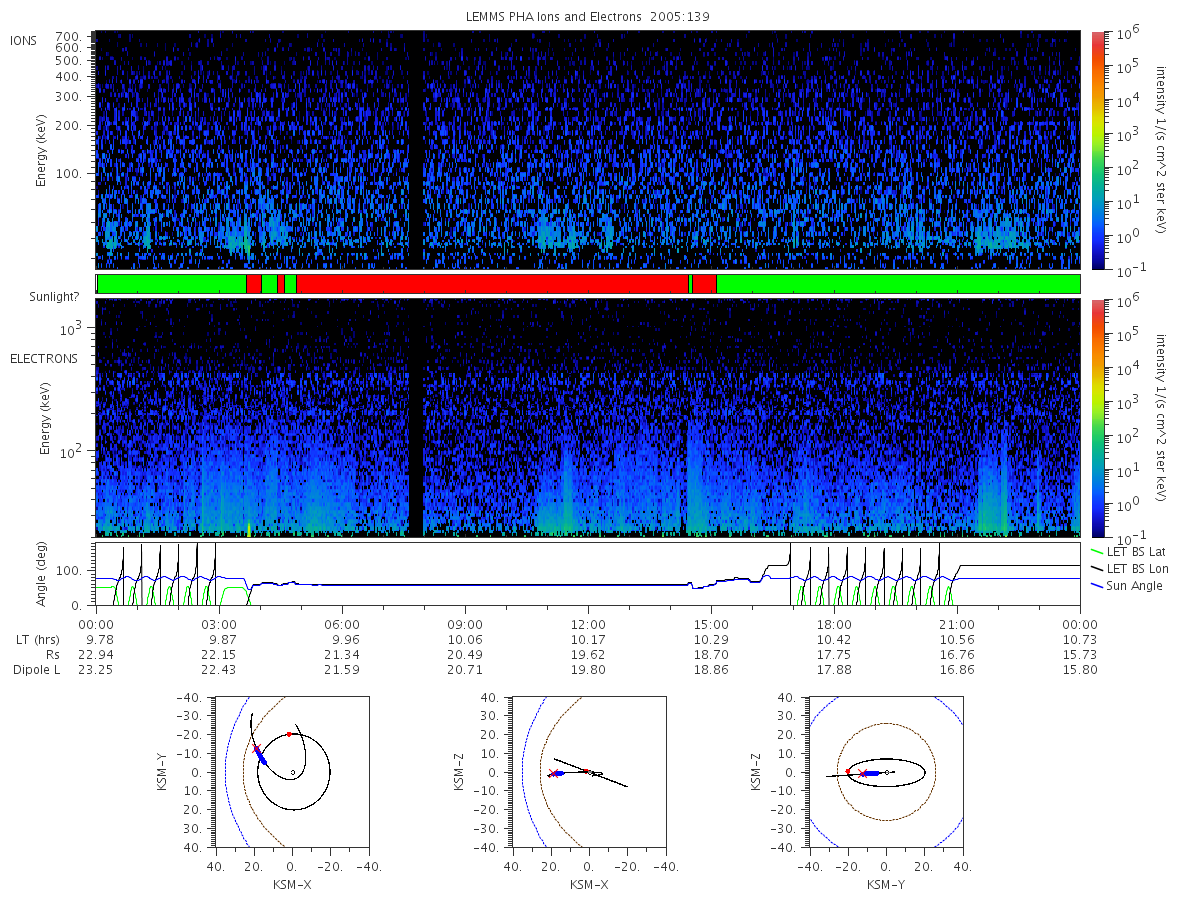The image size is (1200, 900).
Task: Click the electron intensity color bar
Action: tap(1098, 417)
